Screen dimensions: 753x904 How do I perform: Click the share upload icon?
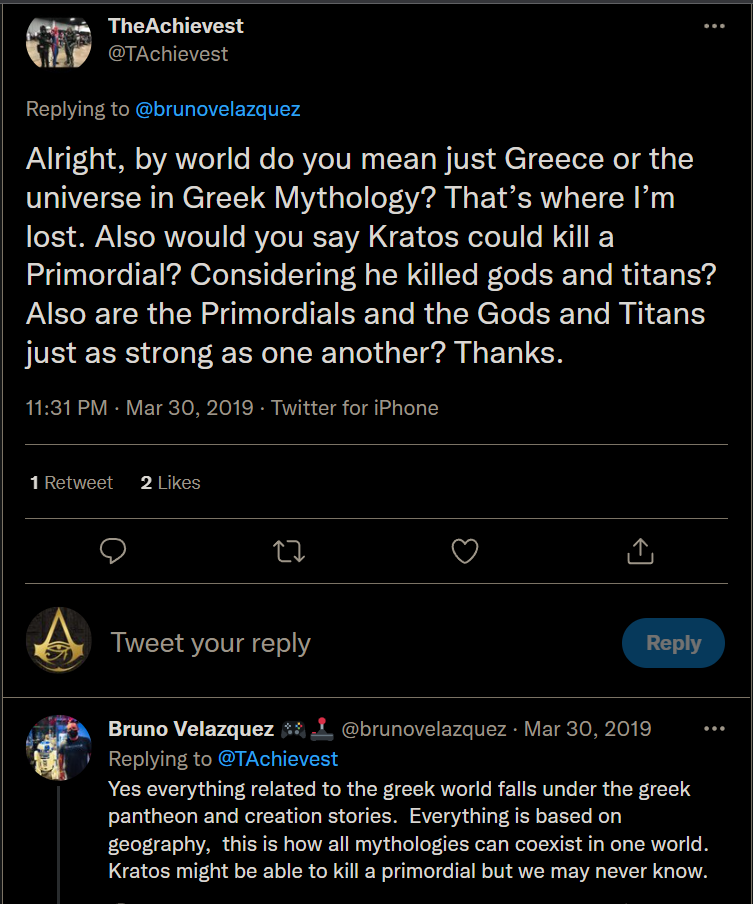[x=640, y=551]
